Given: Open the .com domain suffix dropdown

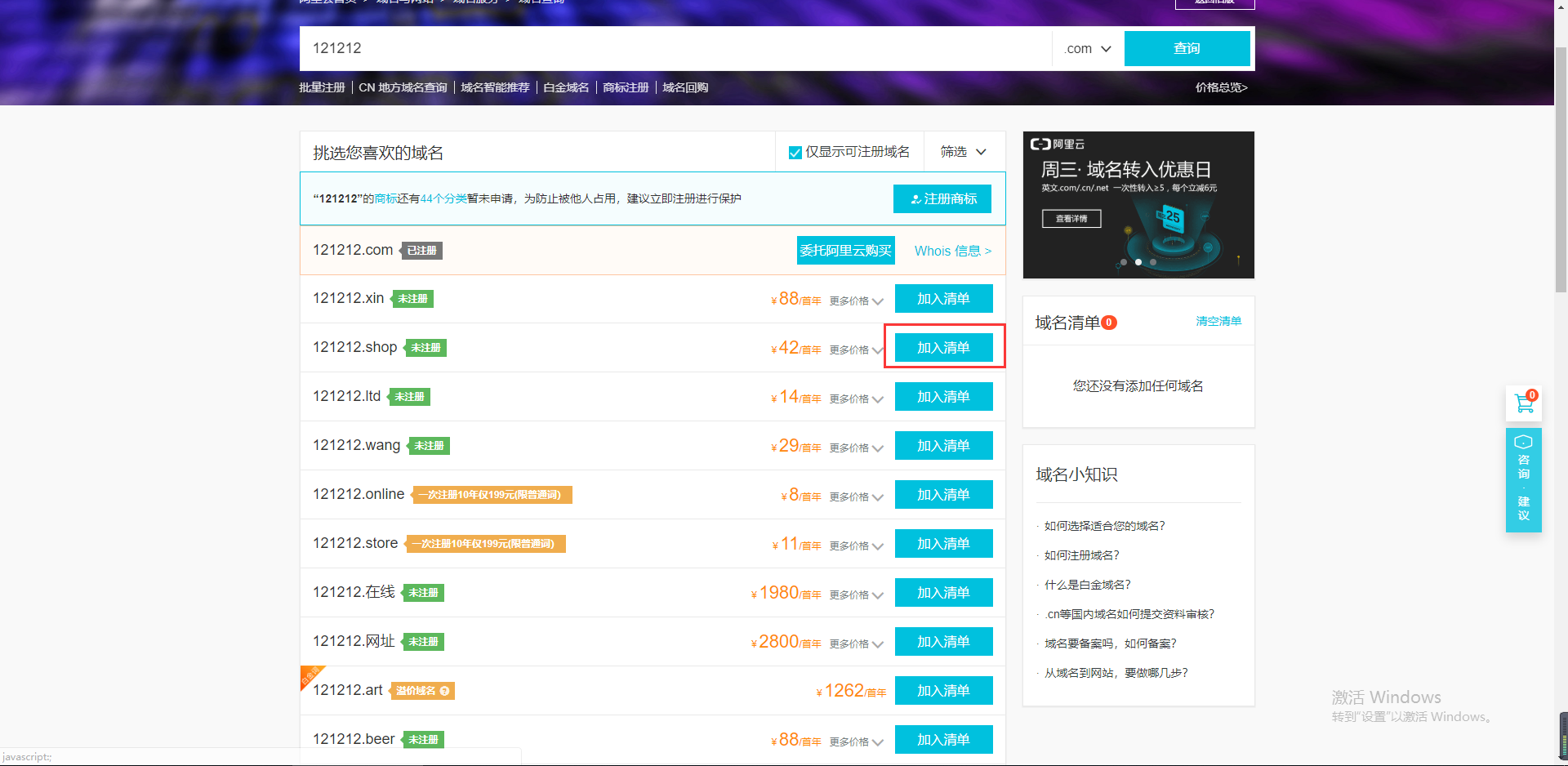Looking at the screenshot, I should (x=1088, y=49).
